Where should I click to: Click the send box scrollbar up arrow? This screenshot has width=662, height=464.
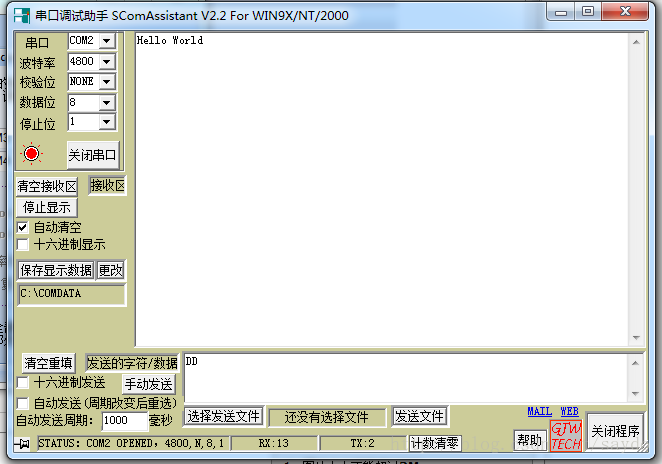(635, 363)
